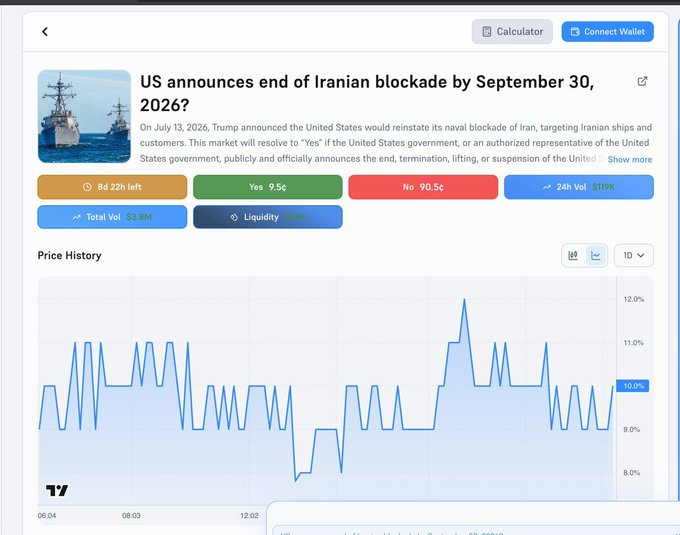Open market in external link icon
Image resolution: width=680 pixels, height=535 pixels.
point(642,82)
